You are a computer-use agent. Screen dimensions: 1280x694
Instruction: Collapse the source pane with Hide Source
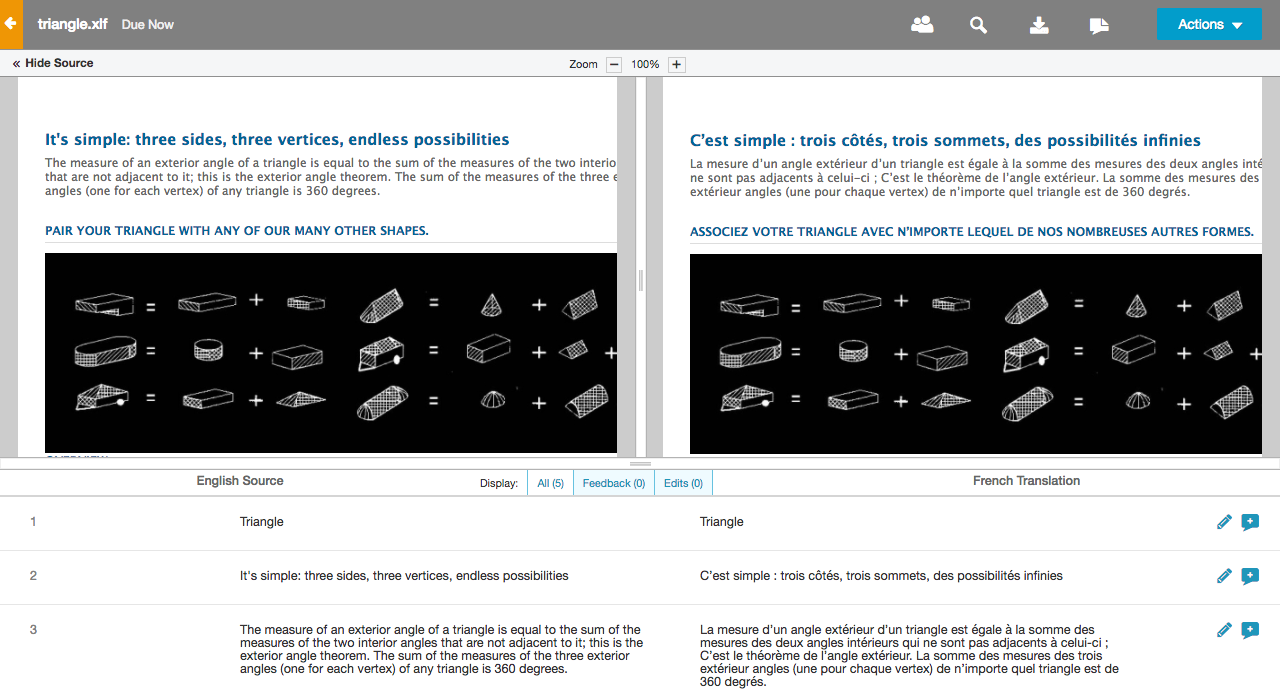tap(53, 63)
